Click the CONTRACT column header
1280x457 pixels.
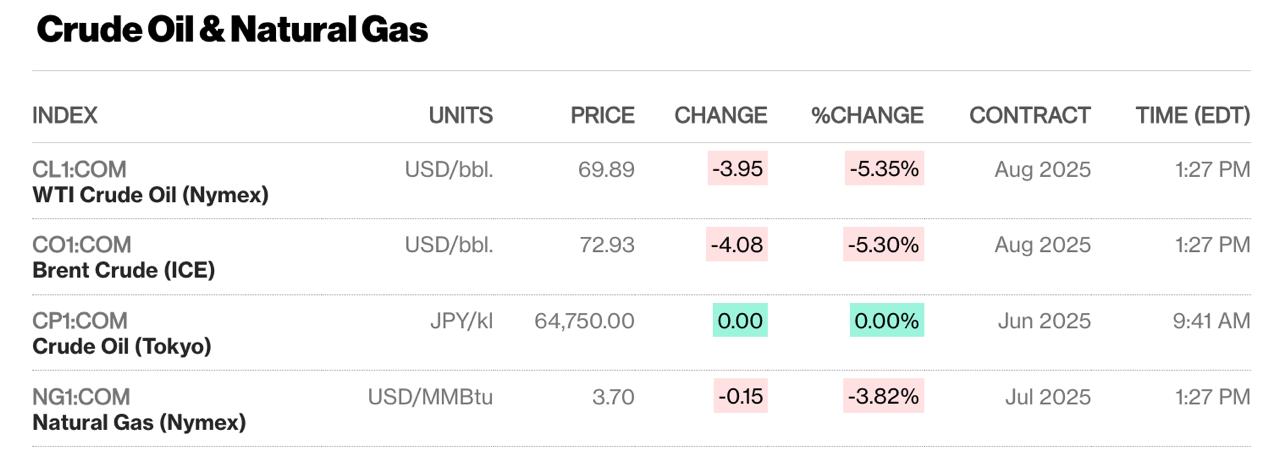[1029, 115]
